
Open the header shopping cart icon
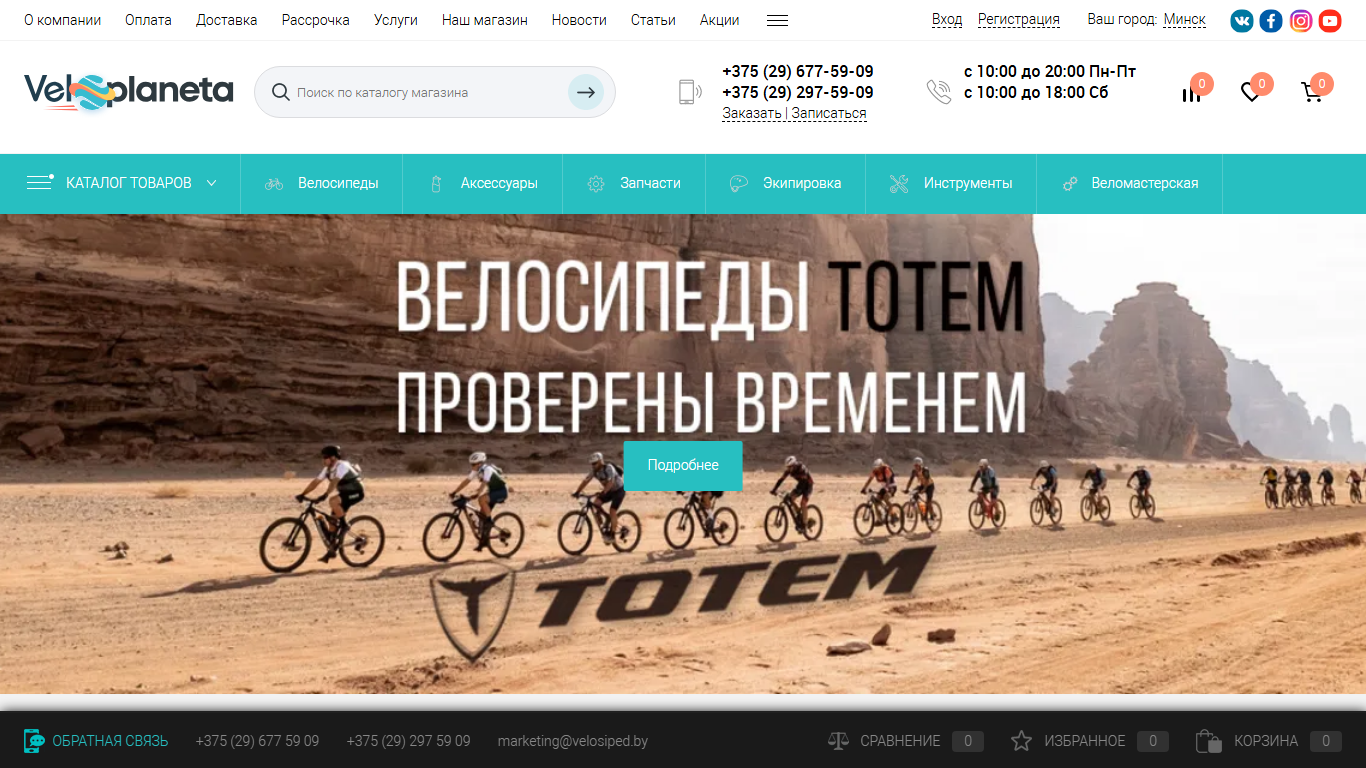point(1311,93)
